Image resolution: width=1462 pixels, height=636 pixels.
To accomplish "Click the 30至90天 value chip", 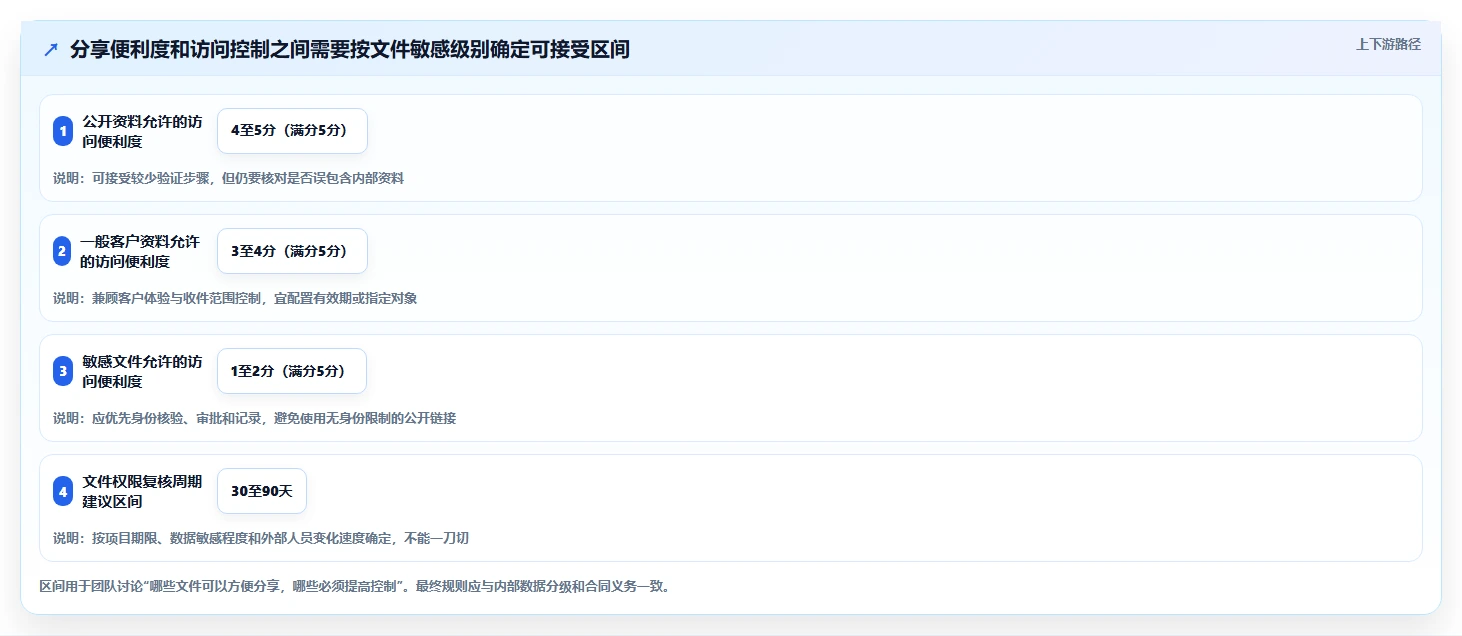I will pyautogui.click(x=262, y=491).
